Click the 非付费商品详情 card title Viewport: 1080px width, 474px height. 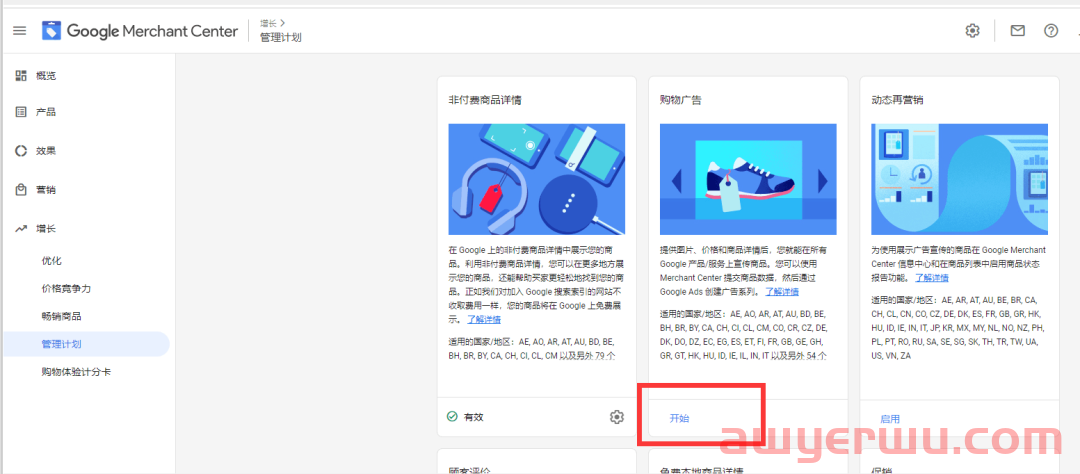tap(485, 100)
